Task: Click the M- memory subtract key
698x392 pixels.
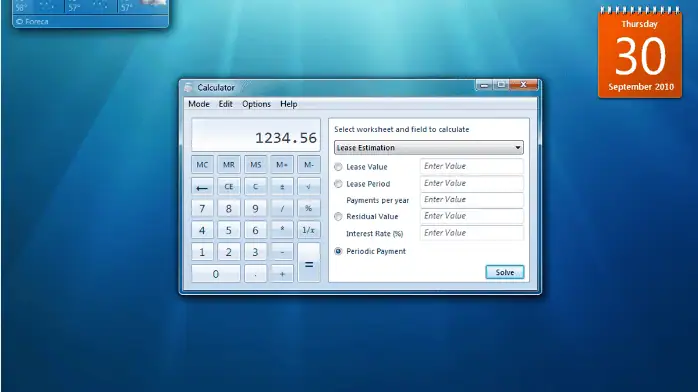Action: coord(308,165)
